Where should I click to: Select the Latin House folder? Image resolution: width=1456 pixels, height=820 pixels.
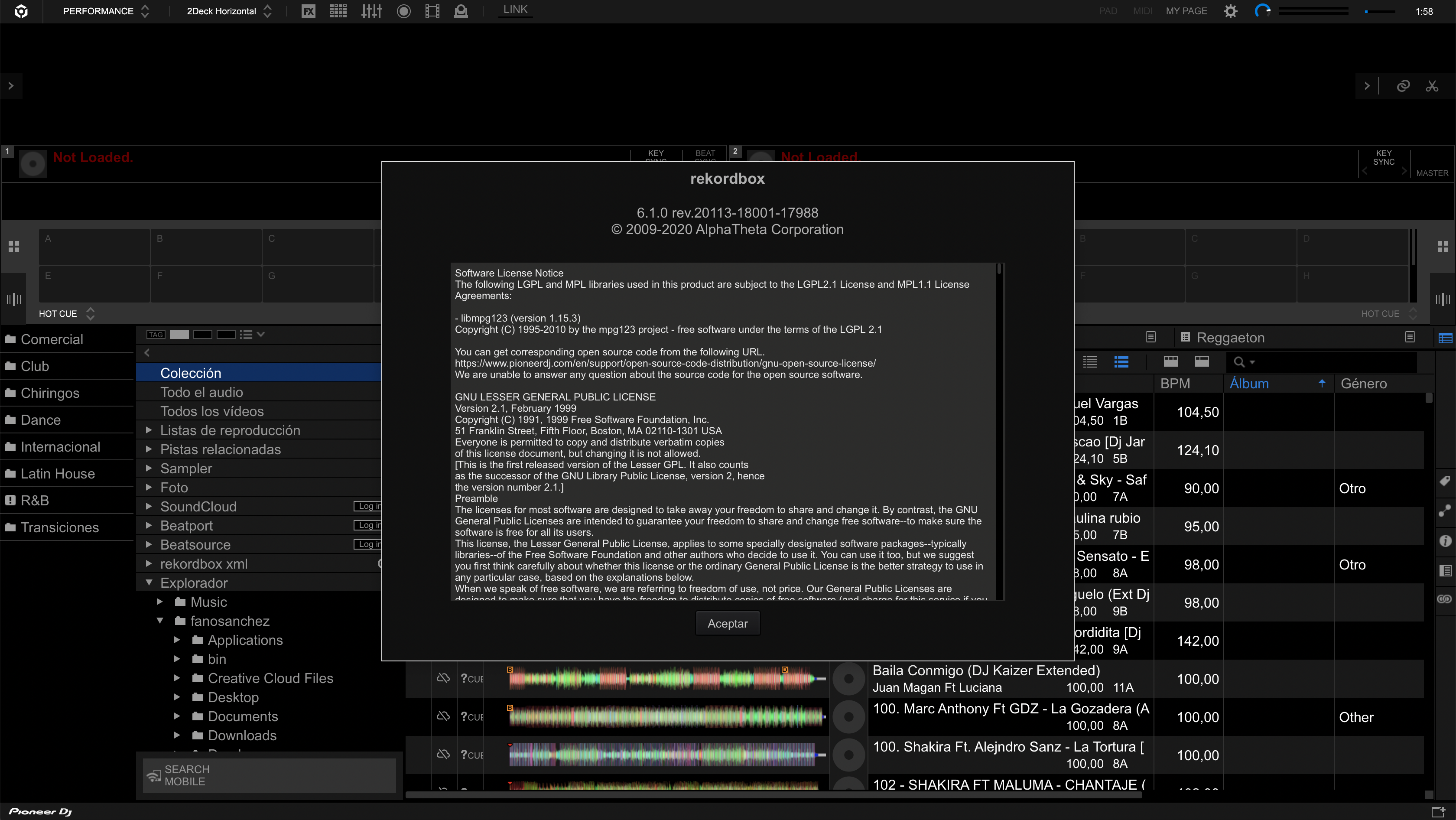(67, 474)
